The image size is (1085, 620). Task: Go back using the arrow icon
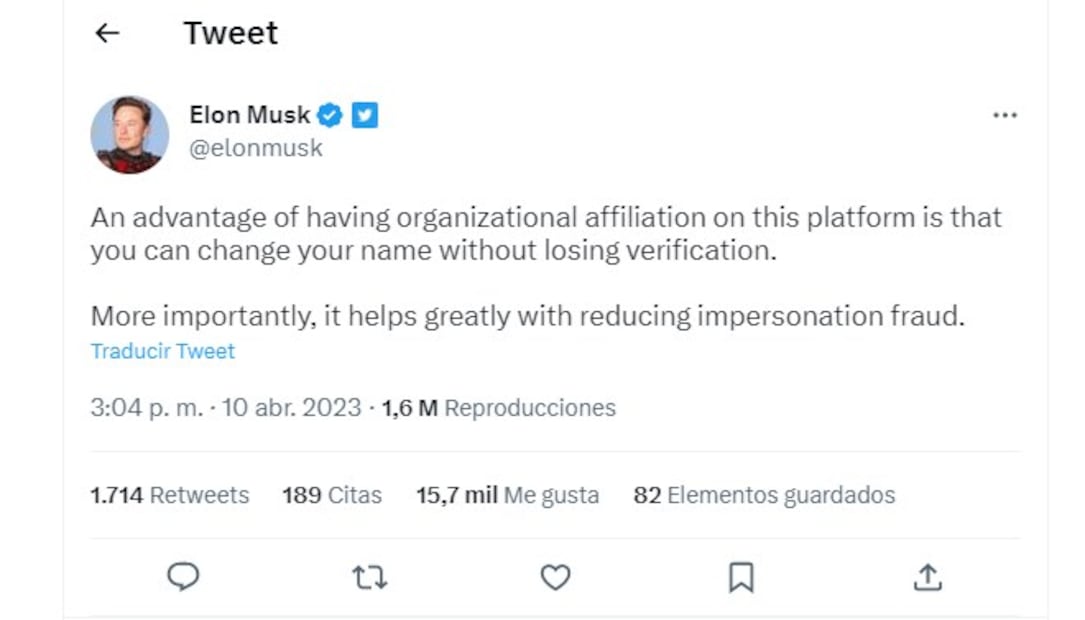point(107,33)
